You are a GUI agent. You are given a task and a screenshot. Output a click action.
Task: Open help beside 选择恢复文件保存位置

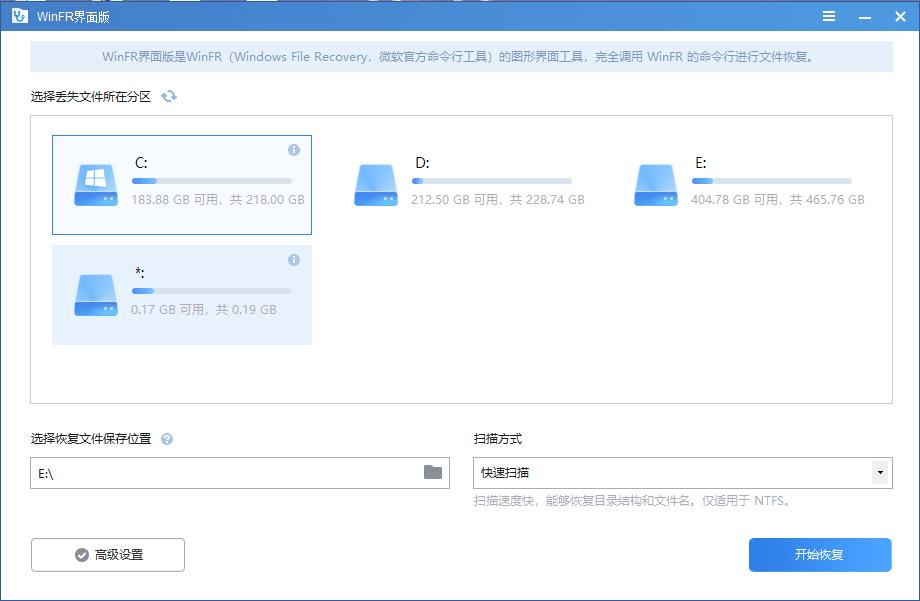click(168, 438)
